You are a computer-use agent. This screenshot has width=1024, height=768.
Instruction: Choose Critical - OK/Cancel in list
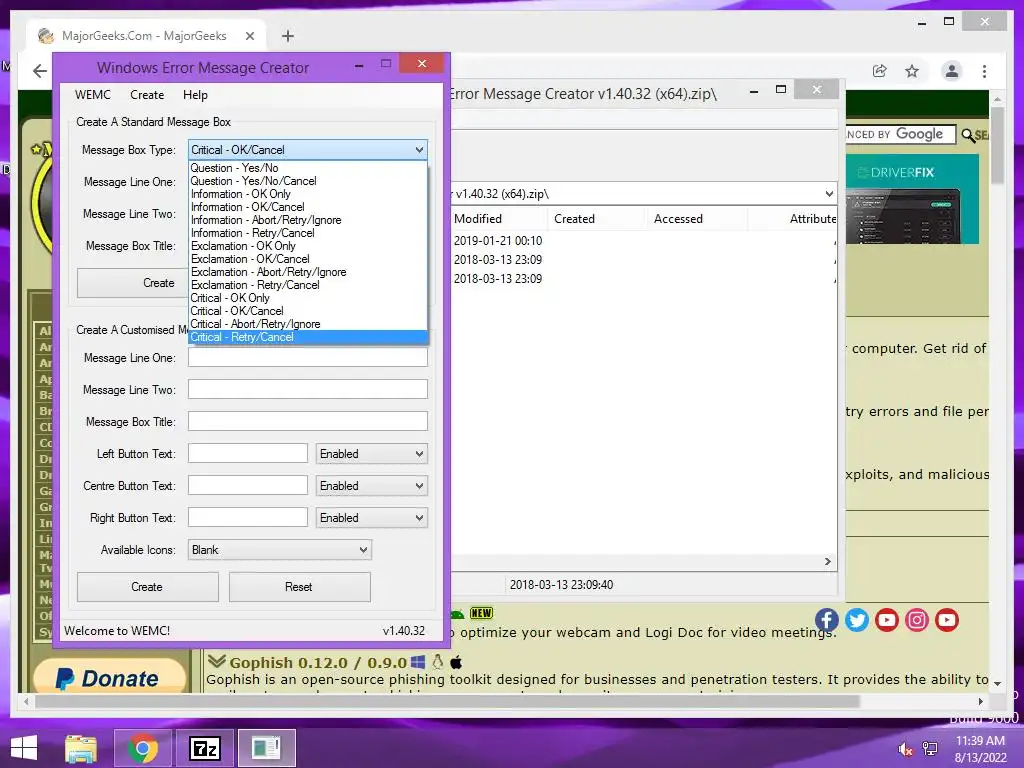[308, 311]
